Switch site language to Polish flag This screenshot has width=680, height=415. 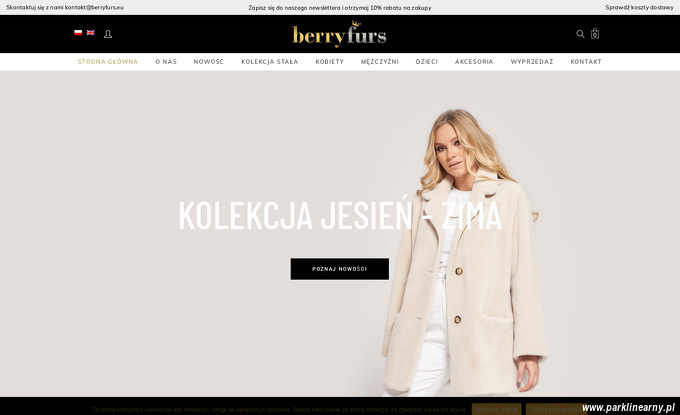click(78, 33)
